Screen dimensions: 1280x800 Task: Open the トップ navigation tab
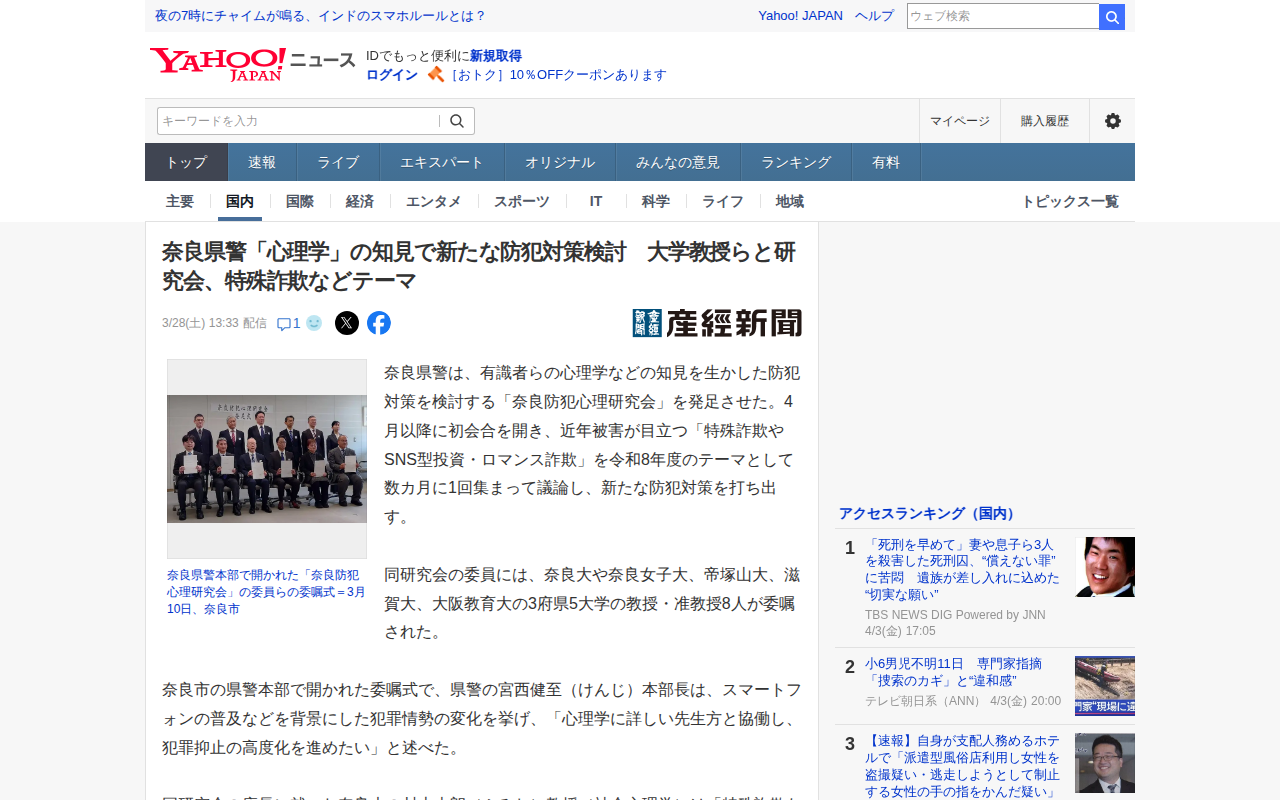tap(187, 162)
